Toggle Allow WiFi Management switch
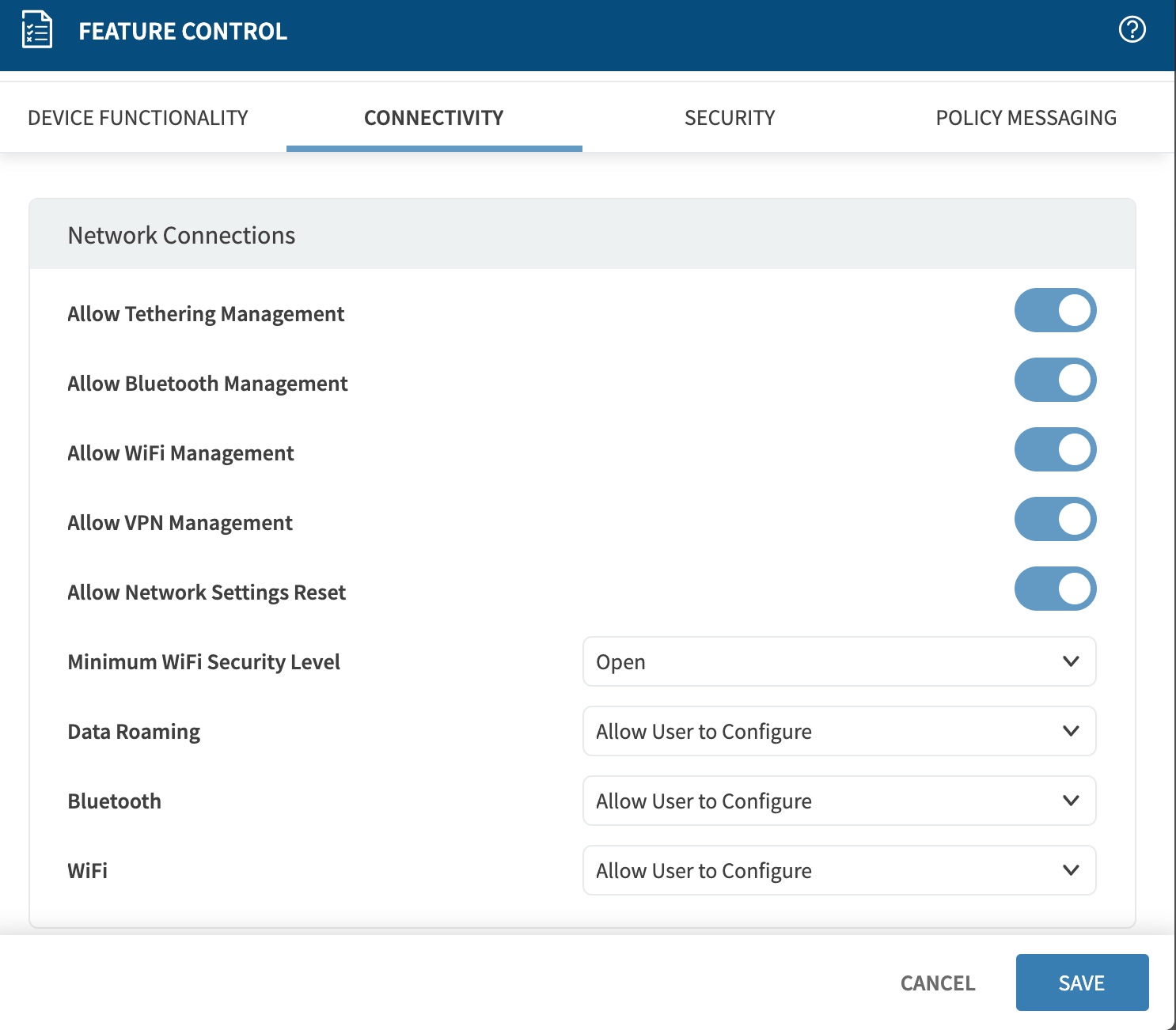Image resolution: width=1176 pixels, height=1030 pixels. [1055, 449]
